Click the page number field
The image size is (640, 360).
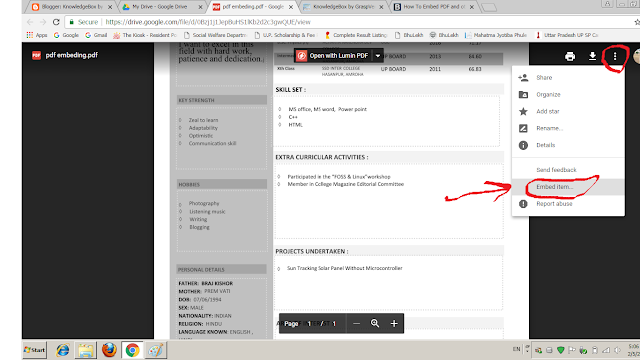click(x=309, y=324)
